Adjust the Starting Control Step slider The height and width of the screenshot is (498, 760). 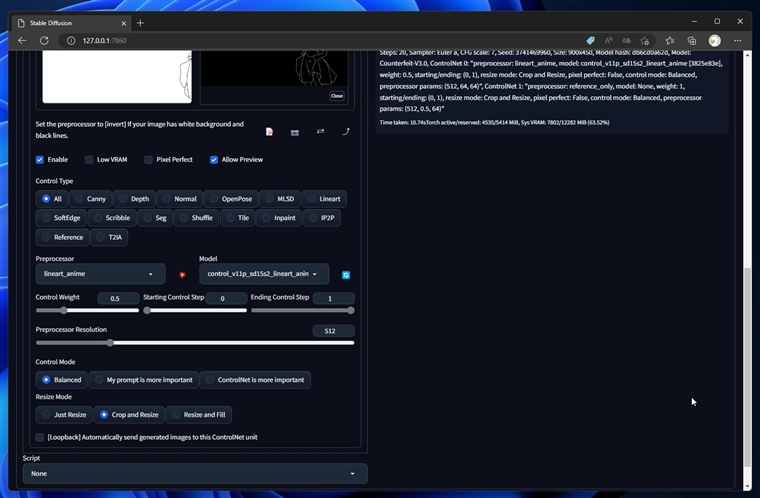click(195, 310)
